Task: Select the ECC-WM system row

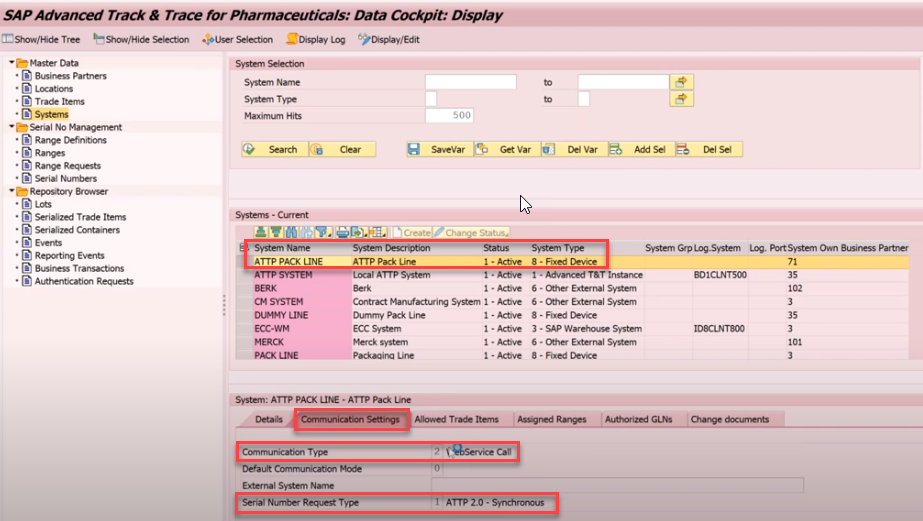Action: tap(572, 328)
